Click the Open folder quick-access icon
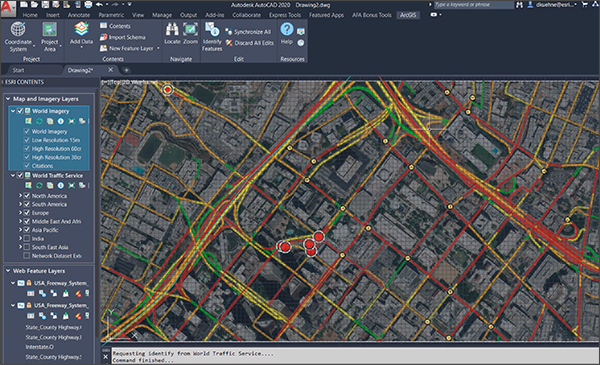Image resolution: width=600 pixels, height=365 pixels. point(34,5)
